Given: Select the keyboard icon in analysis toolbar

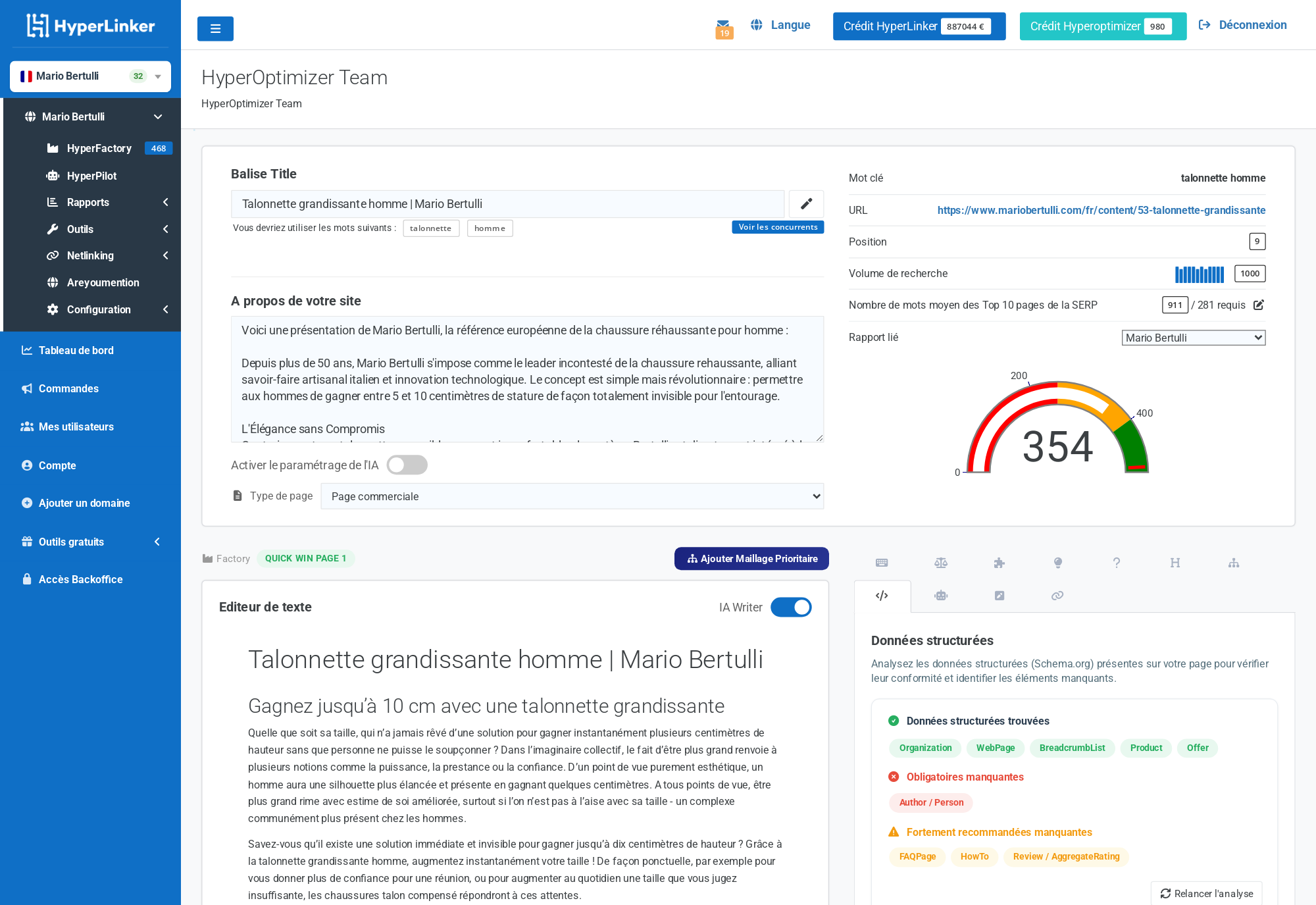Looking at the screenshot, I should point(882,563).
